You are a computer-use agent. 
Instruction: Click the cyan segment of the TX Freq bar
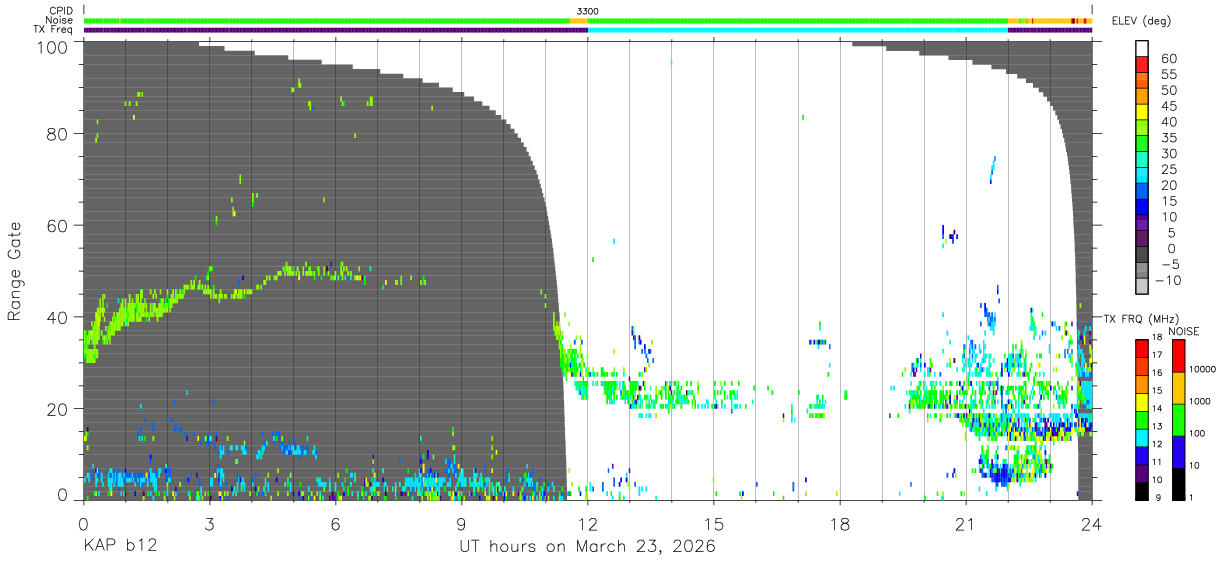[x=797, y=30]
